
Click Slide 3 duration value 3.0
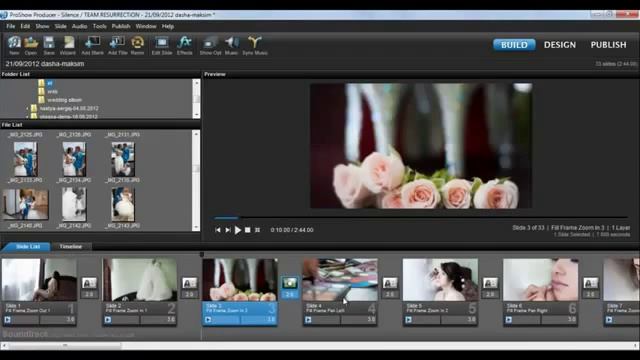(x=271, y=320)
